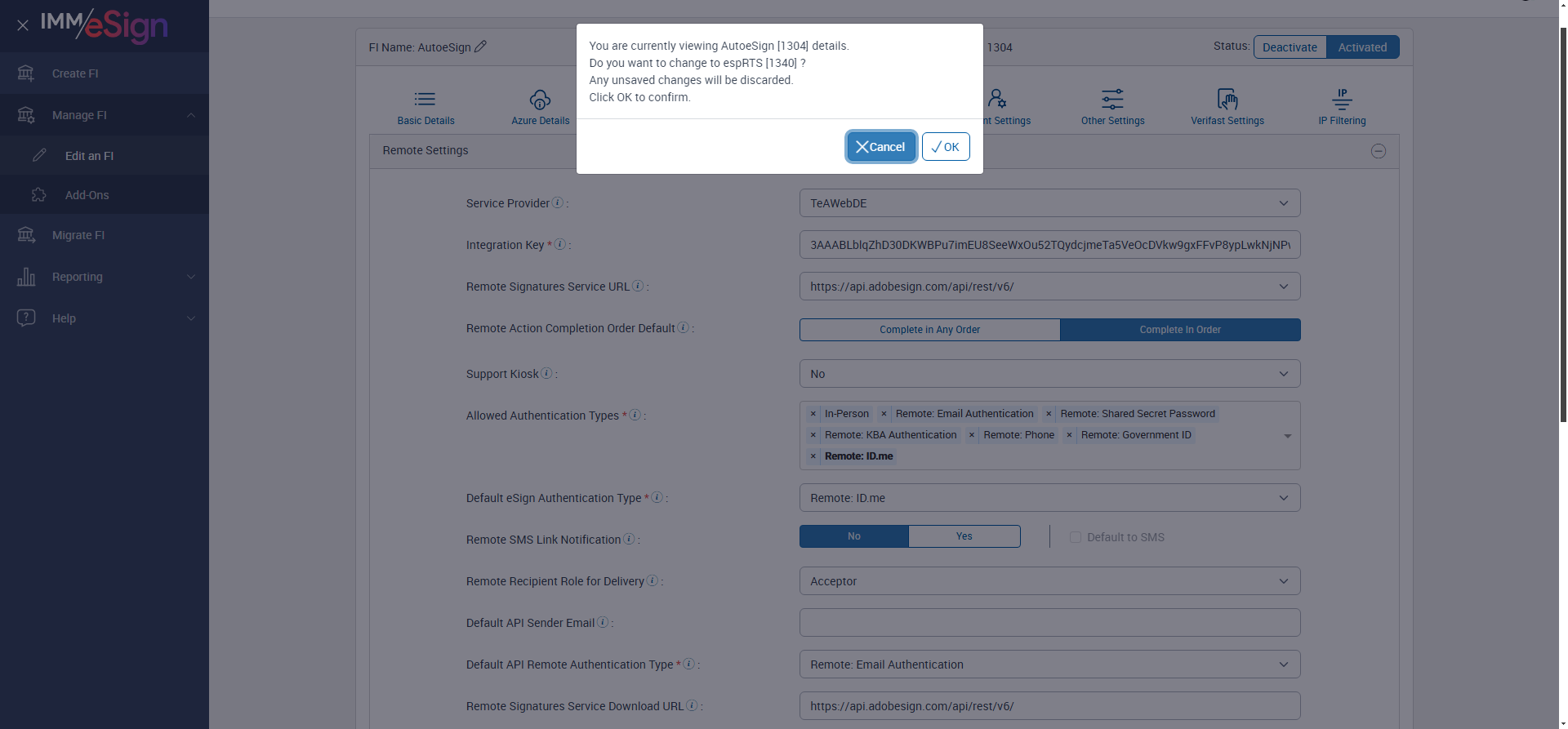Viewport: 1568px width, 729px height.
Task: Confirm the change with OK
Action: [946, 147]
